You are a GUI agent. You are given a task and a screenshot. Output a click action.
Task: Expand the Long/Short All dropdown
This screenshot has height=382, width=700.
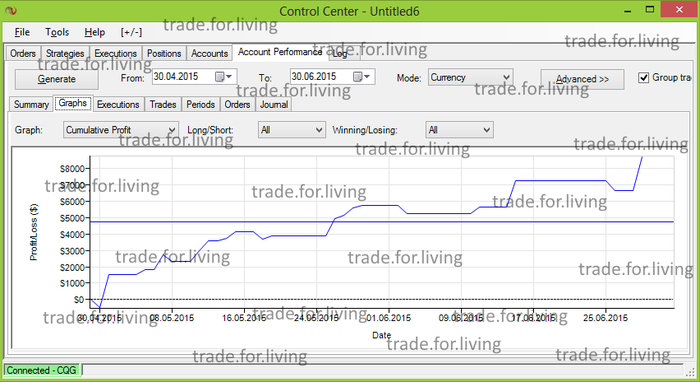point(292,130)
